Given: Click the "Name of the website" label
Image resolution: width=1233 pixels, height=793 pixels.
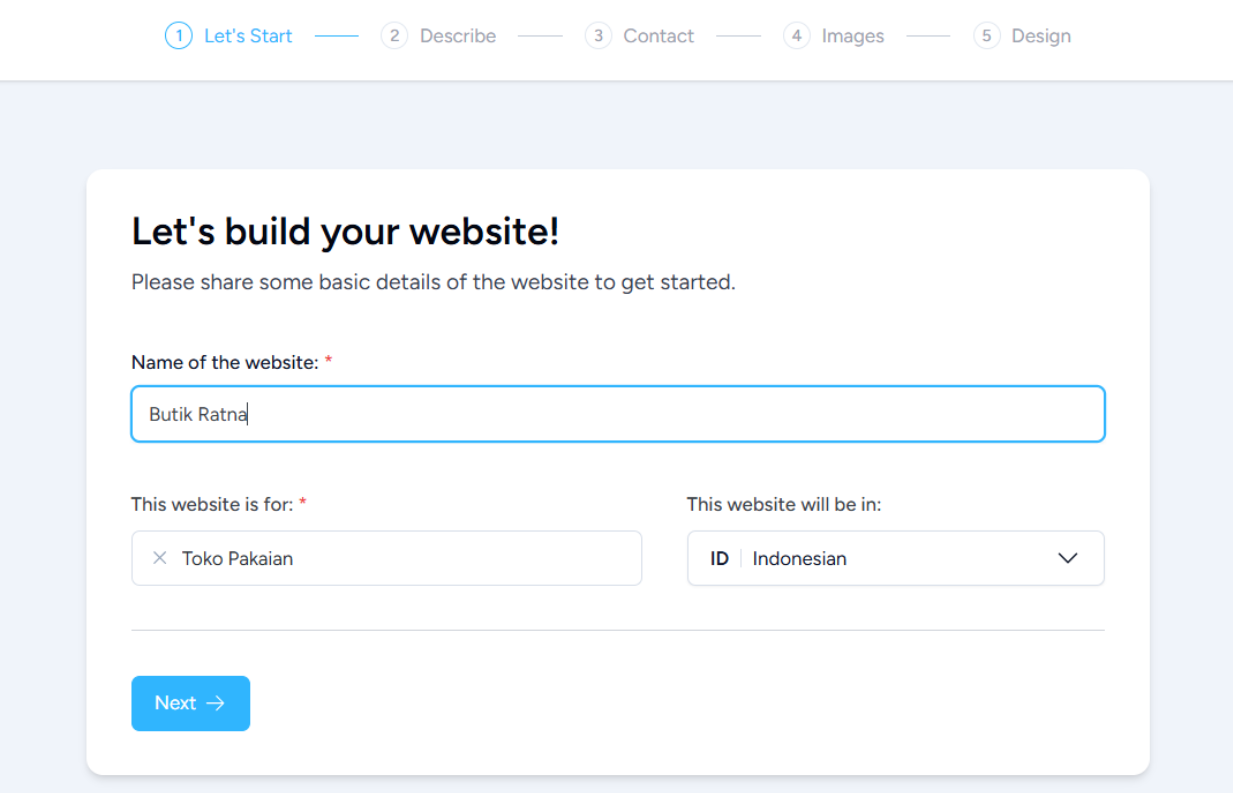Looking at the screenshot, I should (224, 362).
